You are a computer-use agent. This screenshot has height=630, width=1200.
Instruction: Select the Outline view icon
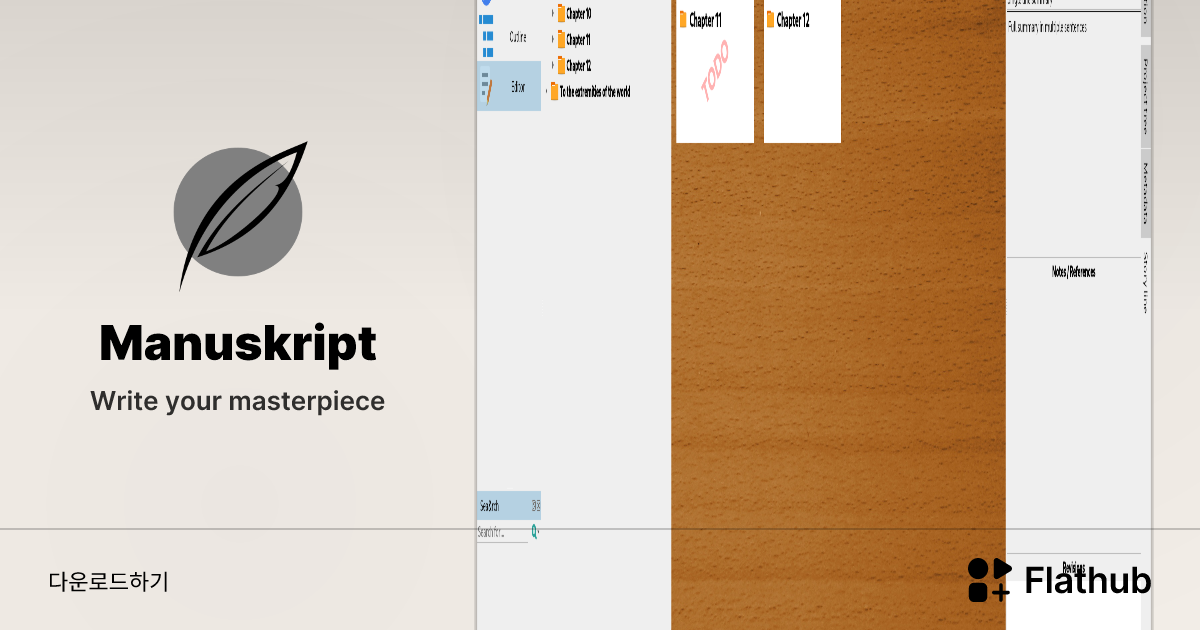coord(487,37)
